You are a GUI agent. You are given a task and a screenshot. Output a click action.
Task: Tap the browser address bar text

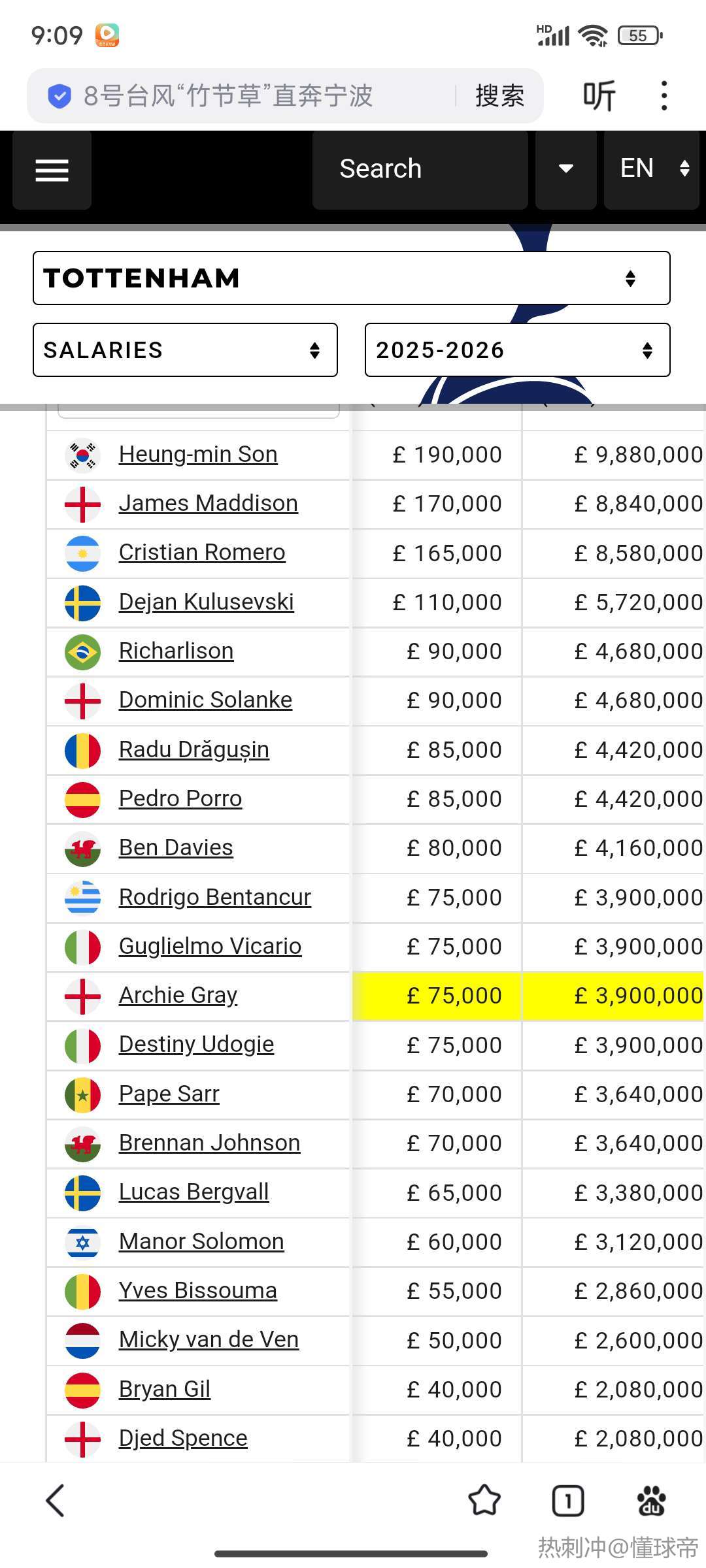click(x=227, y=96)
